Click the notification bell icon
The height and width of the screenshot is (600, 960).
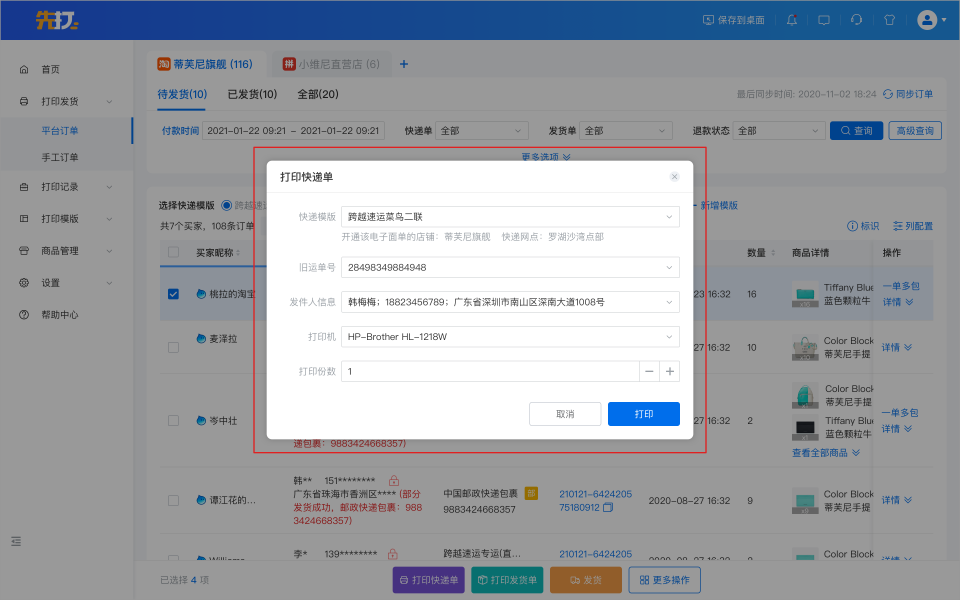point(792,19)
